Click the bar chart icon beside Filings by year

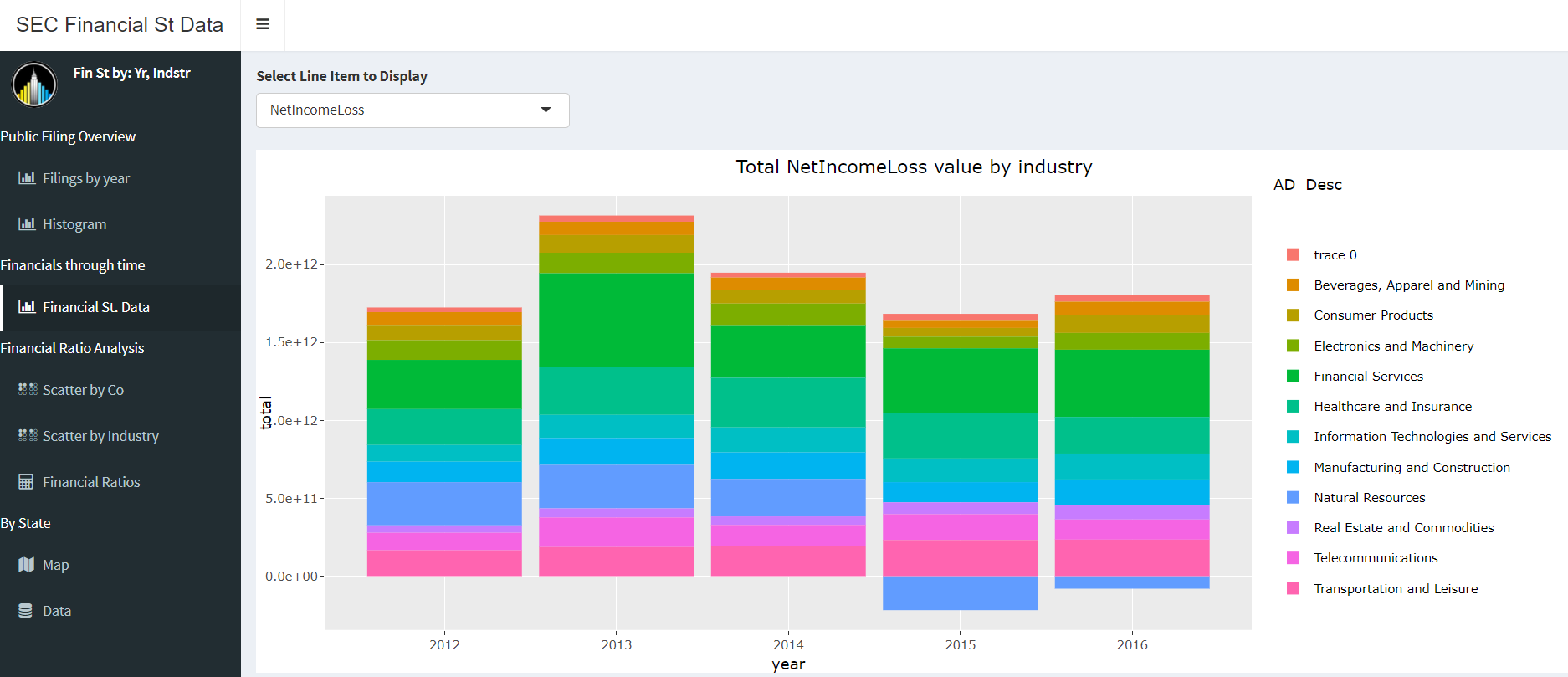[x=27, y=178]
